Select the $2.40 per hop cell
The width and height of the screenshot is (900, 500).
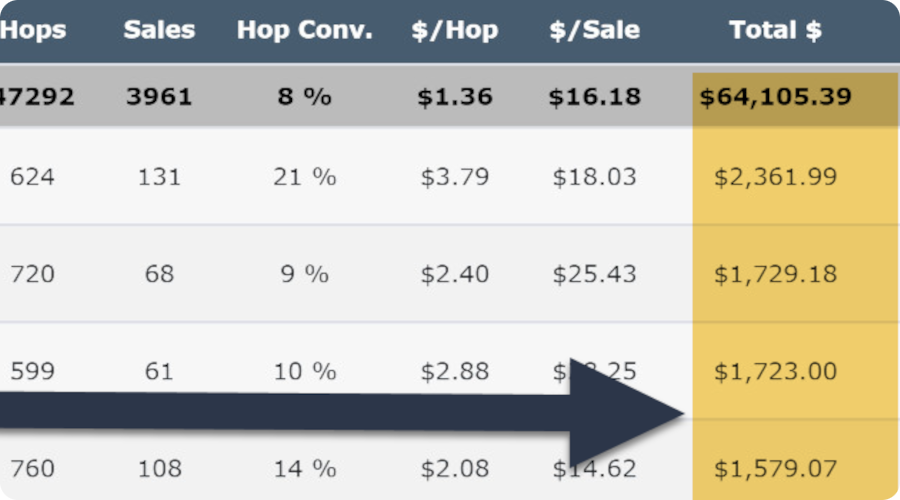coord(454,274)
